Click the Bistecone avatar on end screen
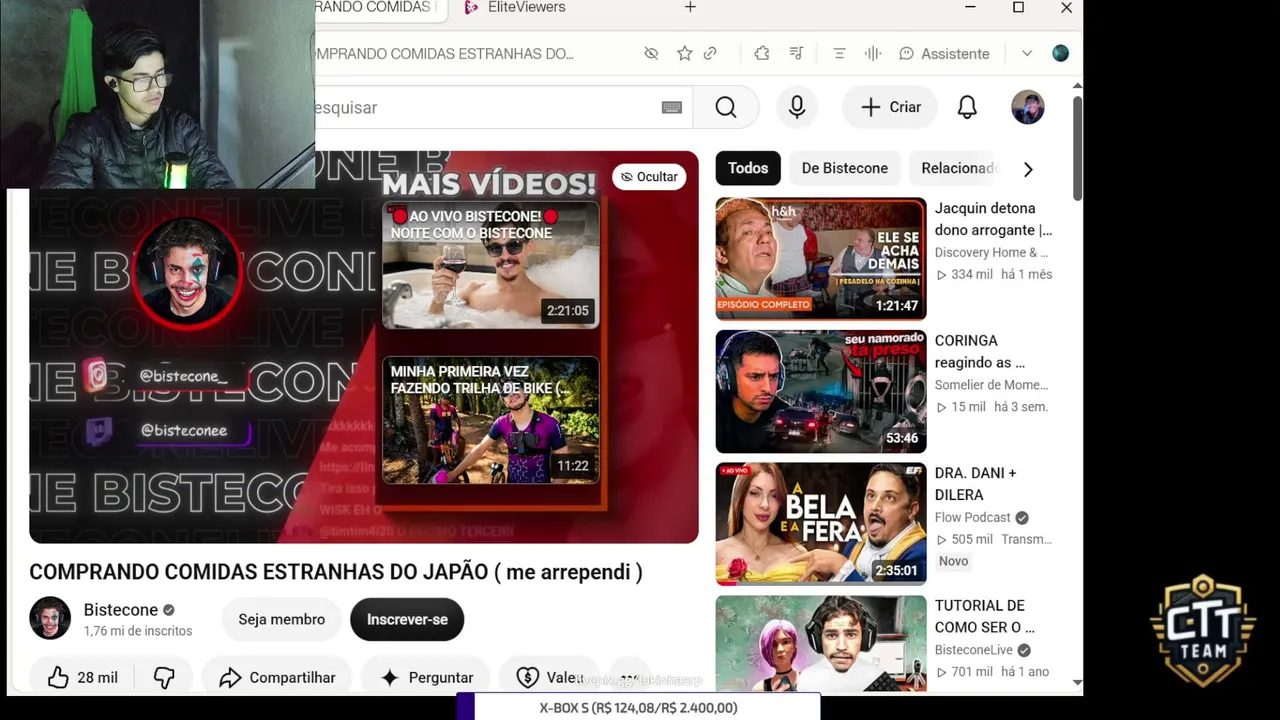Viewport: 1280px width, 720px height. (x=187, y=271)
